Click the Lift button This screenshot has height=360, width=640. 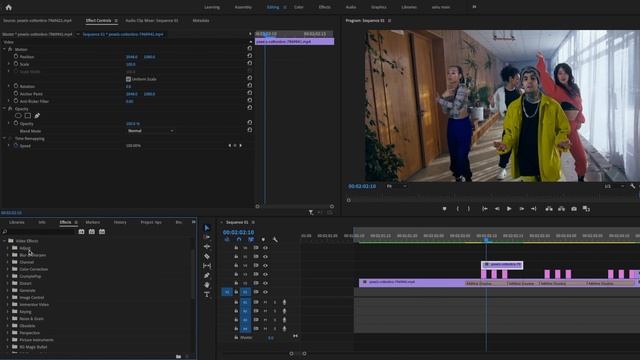pos(549,209)
